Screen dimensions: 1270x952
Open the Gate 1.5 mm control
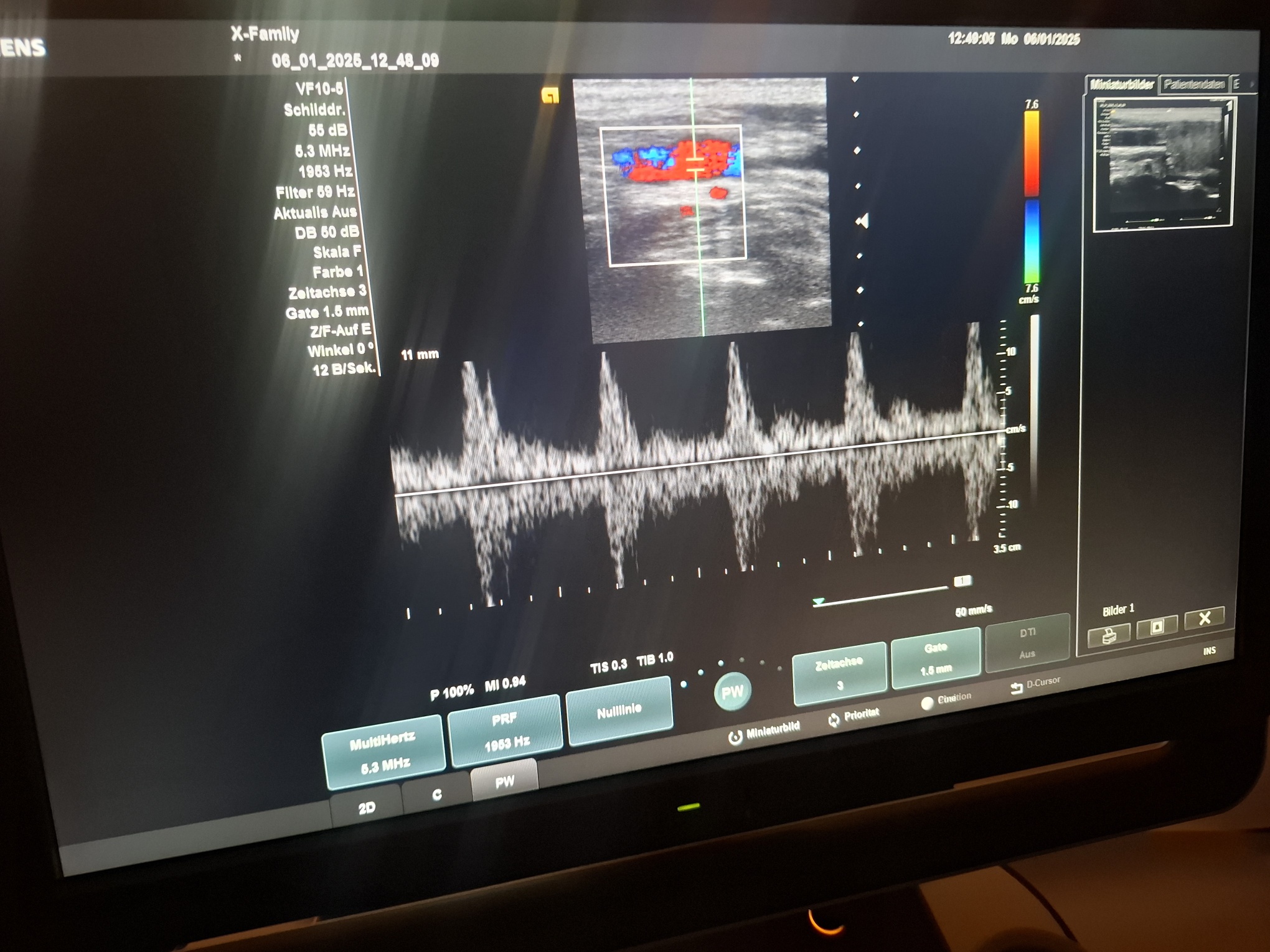click(x=936, y=658)
